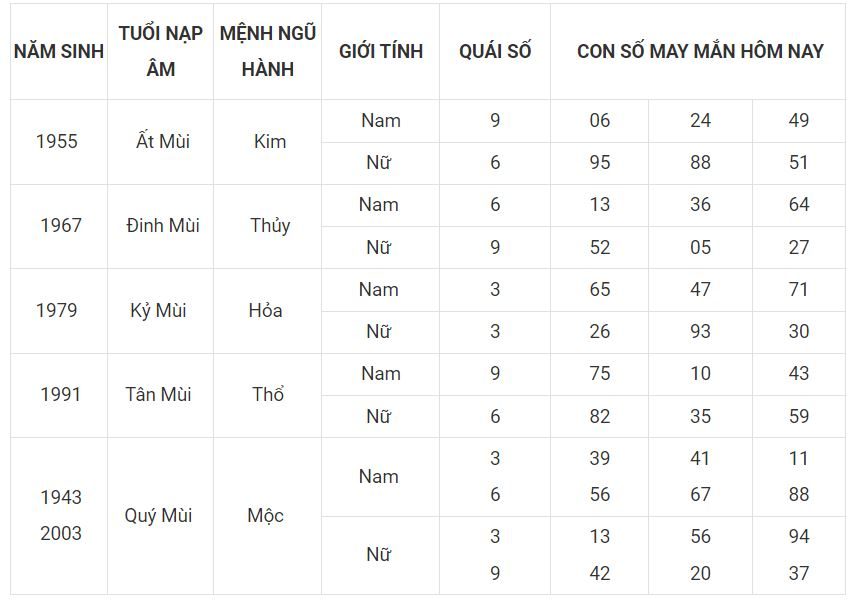Select the Ất Mùi cell
This screenshot has width=854, height=602.
pyautogui.click(x=161, y=142)
